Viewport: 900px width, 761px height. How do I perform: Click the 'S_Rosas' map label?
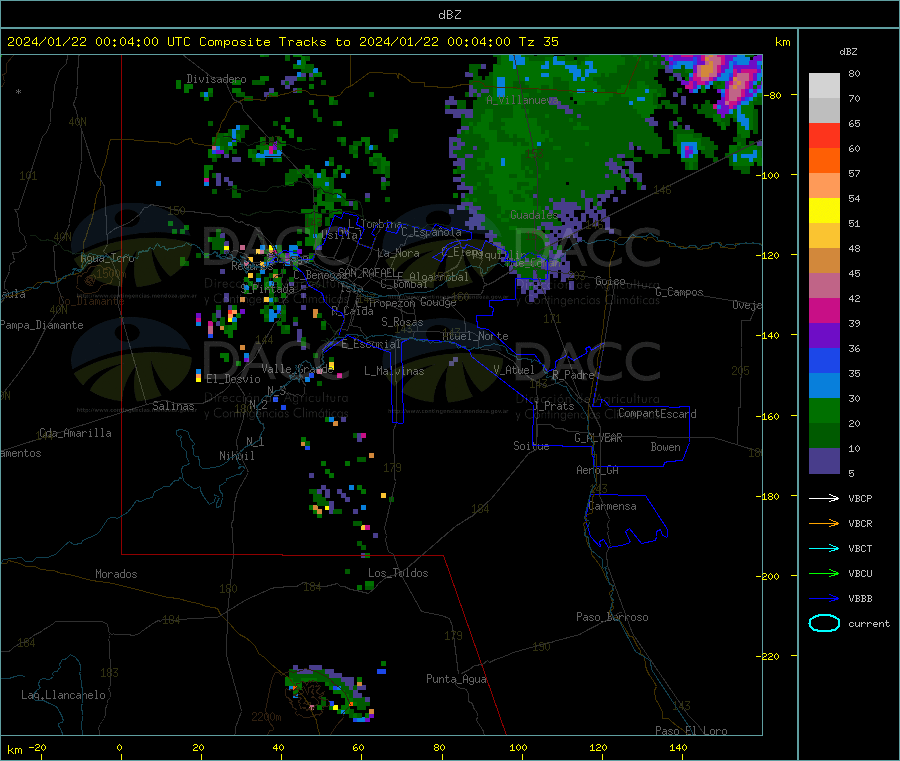click(x=402, y=322)
